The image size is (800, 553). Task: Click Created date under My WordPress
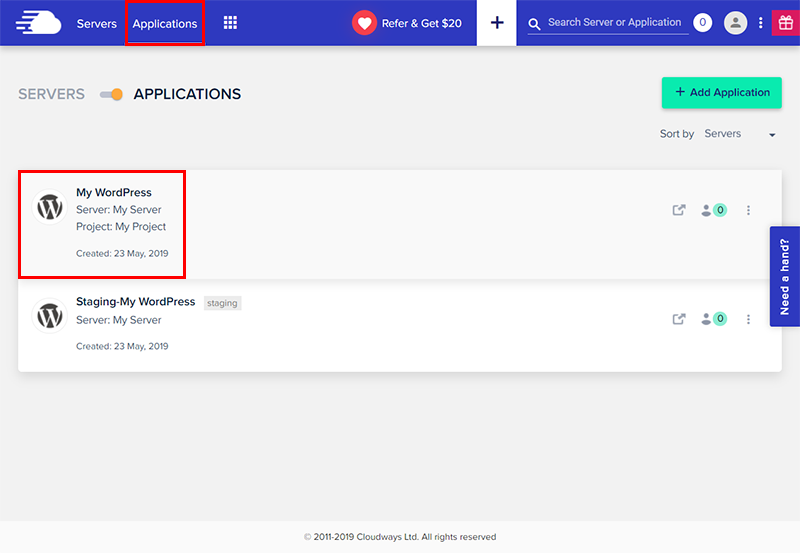coord(122,254)
